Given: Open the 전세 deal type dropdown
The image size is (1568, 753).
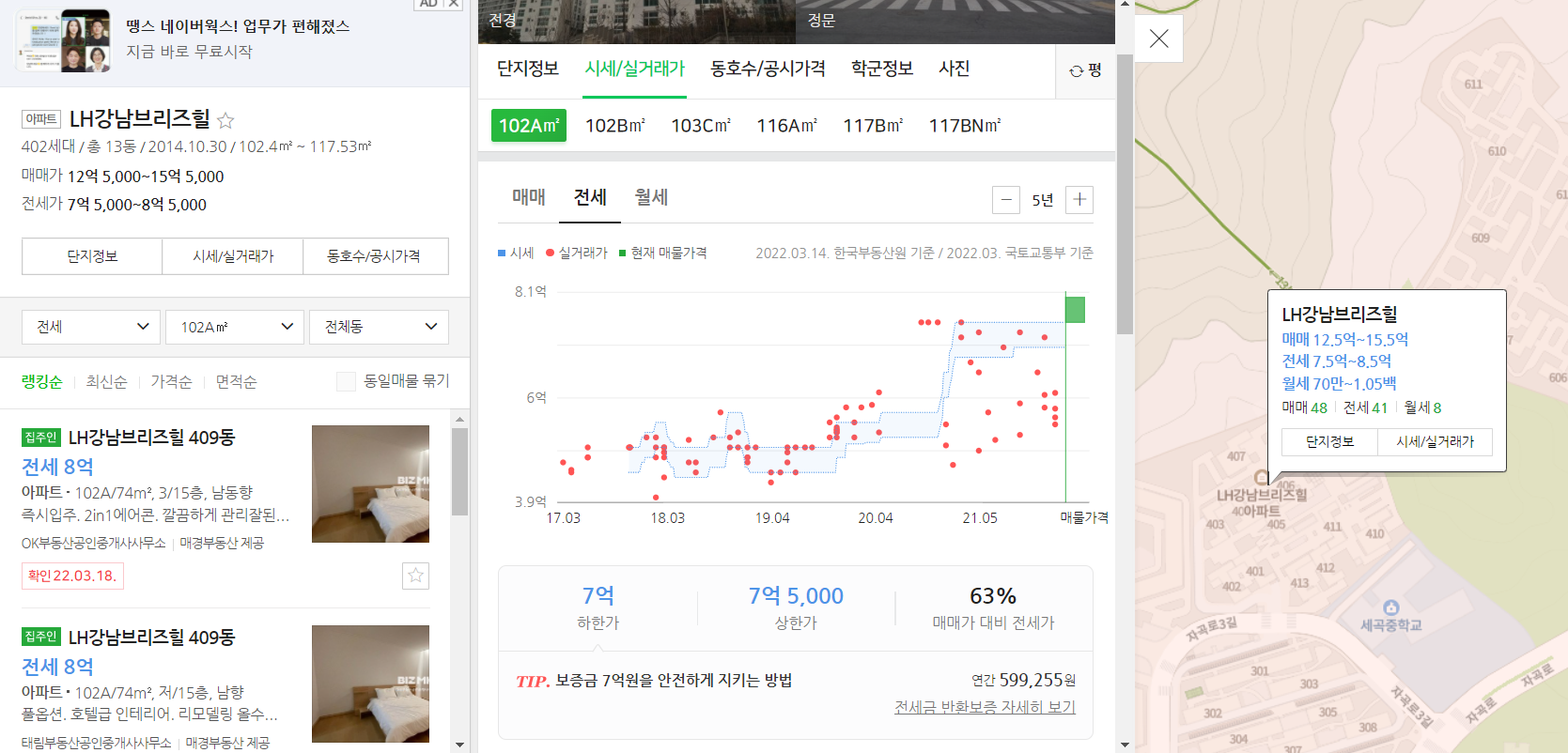Looking at the screenshot, I should tap(91, 327).
